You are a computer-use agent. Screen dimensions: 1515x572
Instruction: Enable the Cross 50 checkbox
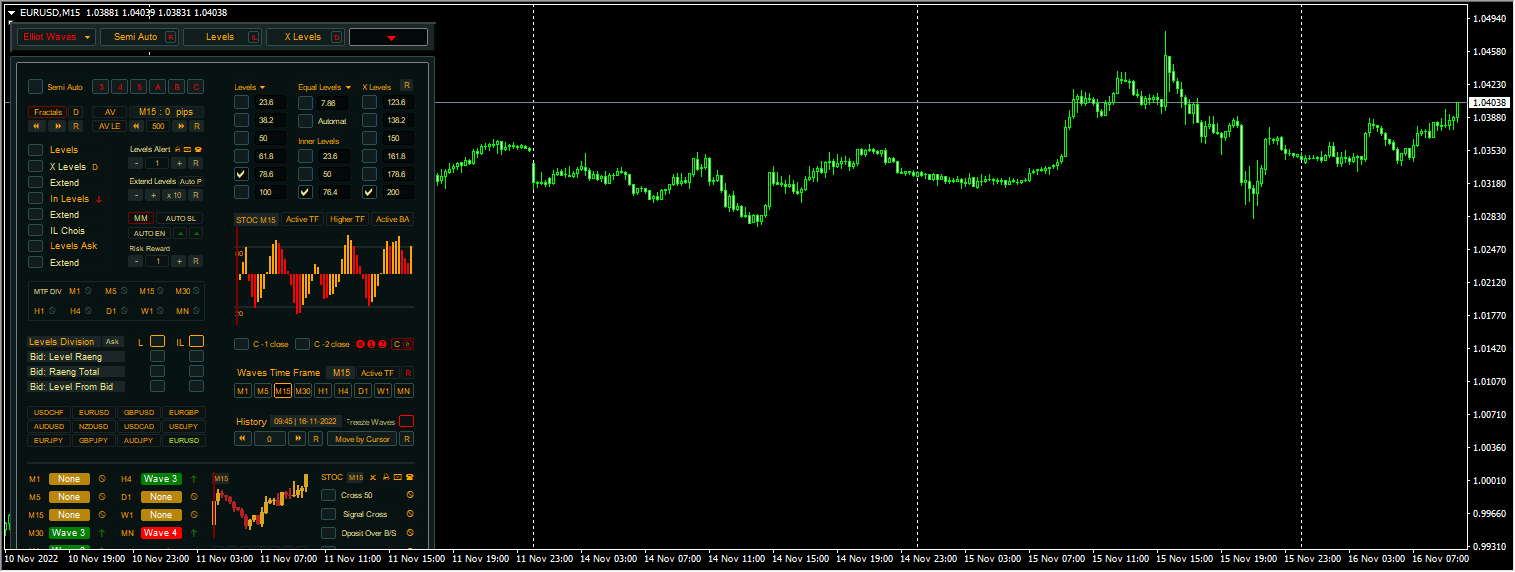point(328,495)
